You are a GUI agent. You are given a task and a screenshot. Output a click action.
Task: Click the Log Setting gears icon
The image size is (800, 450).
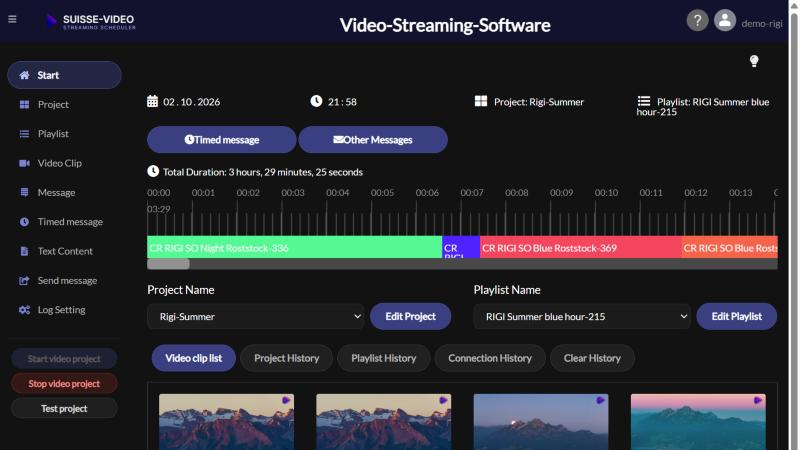pos(24,310)
